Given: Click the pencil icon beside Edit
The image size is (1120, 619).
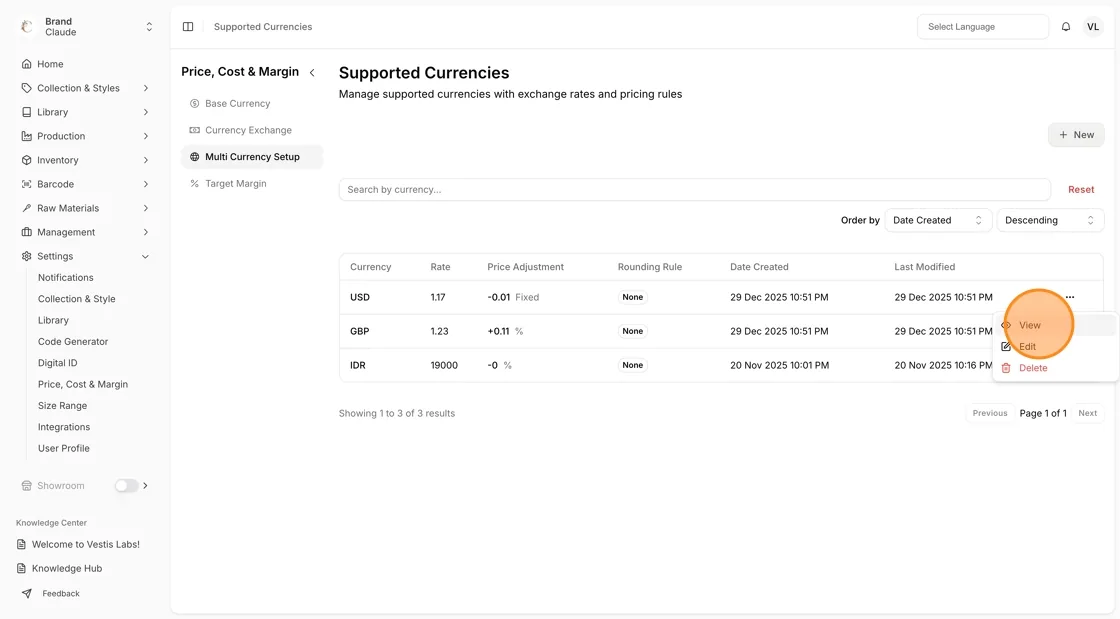Looking at the screenshot, I should (1006, 346).
